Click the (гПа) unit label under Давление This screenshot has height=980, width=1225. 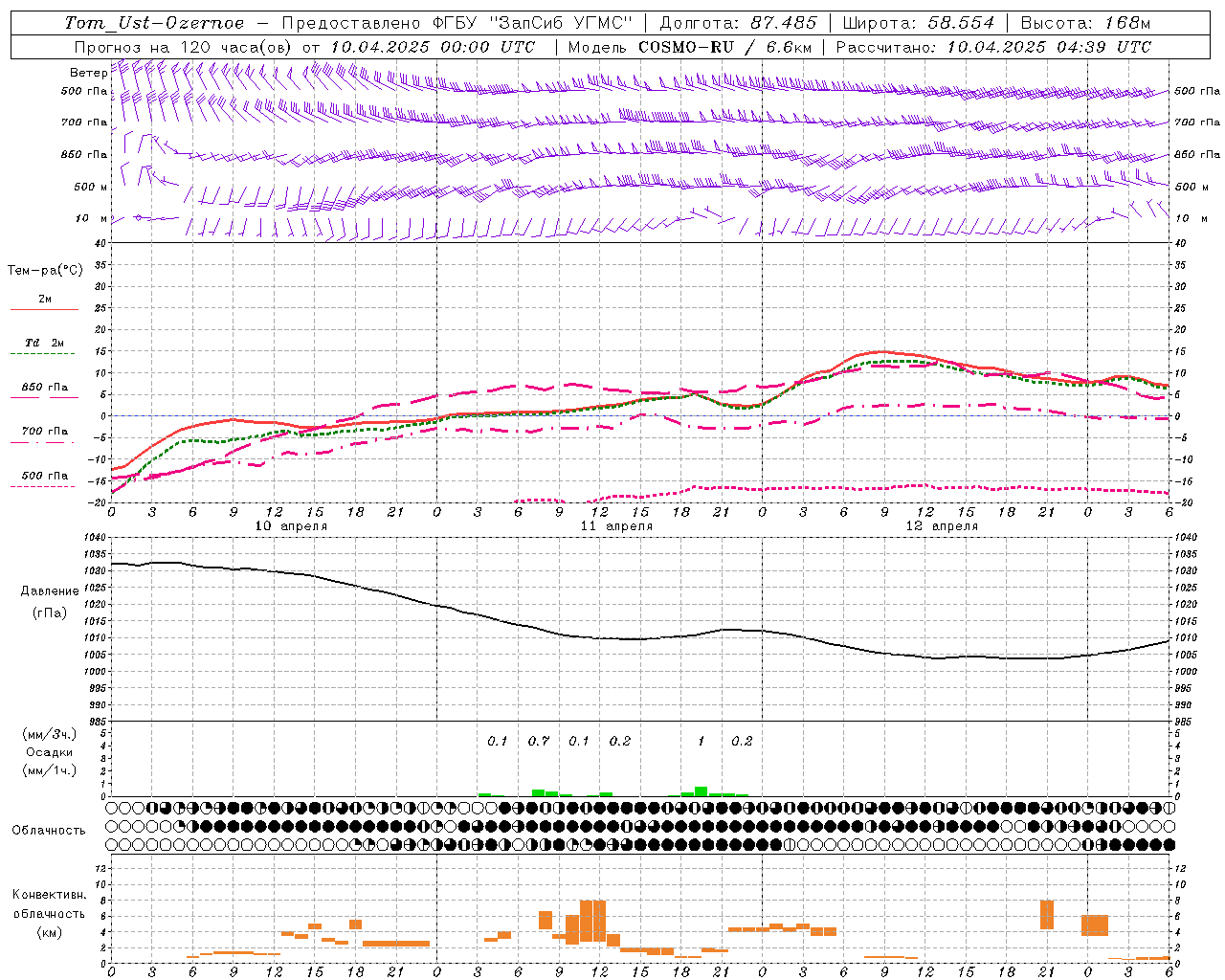pos(50,613)
